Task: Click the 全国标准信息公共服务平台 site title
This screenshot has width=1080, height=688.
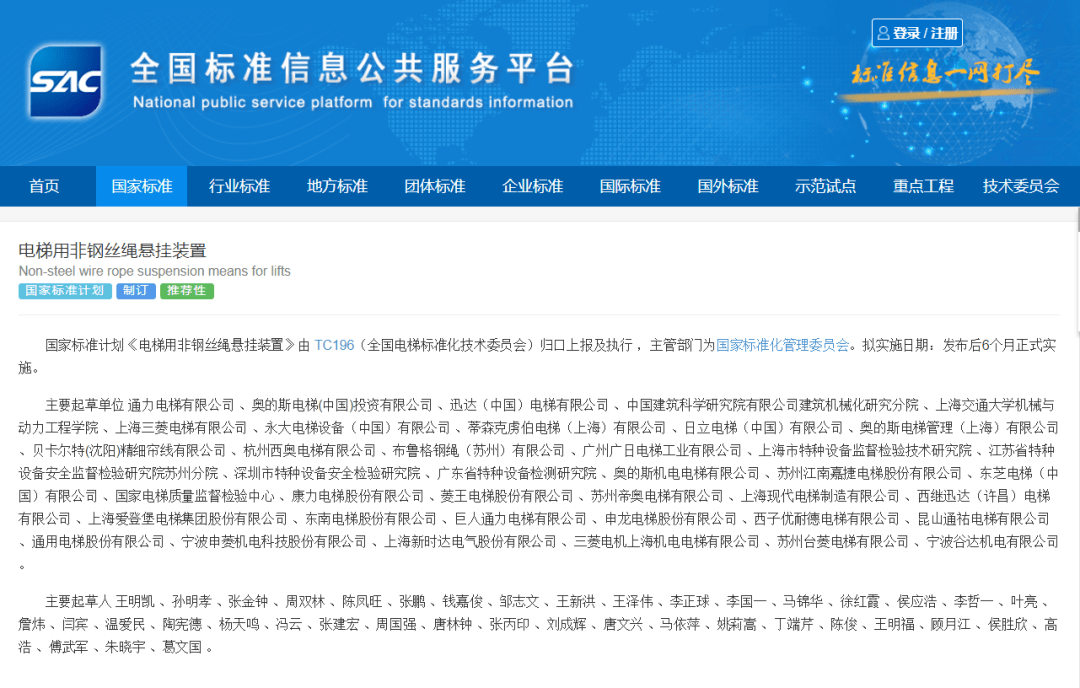Action: click(353, 68)
